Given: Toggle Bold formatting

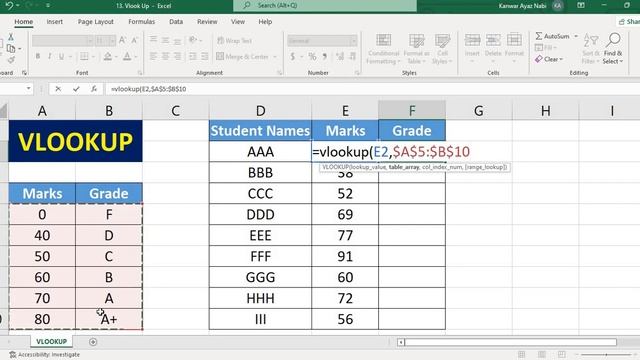Looking at the screenshot, I should coord(38,56).
